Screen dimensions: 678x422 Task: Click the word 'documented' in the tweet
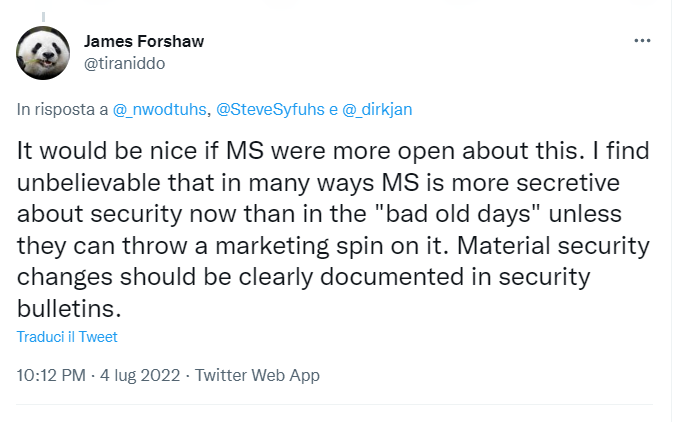[340, 277]
